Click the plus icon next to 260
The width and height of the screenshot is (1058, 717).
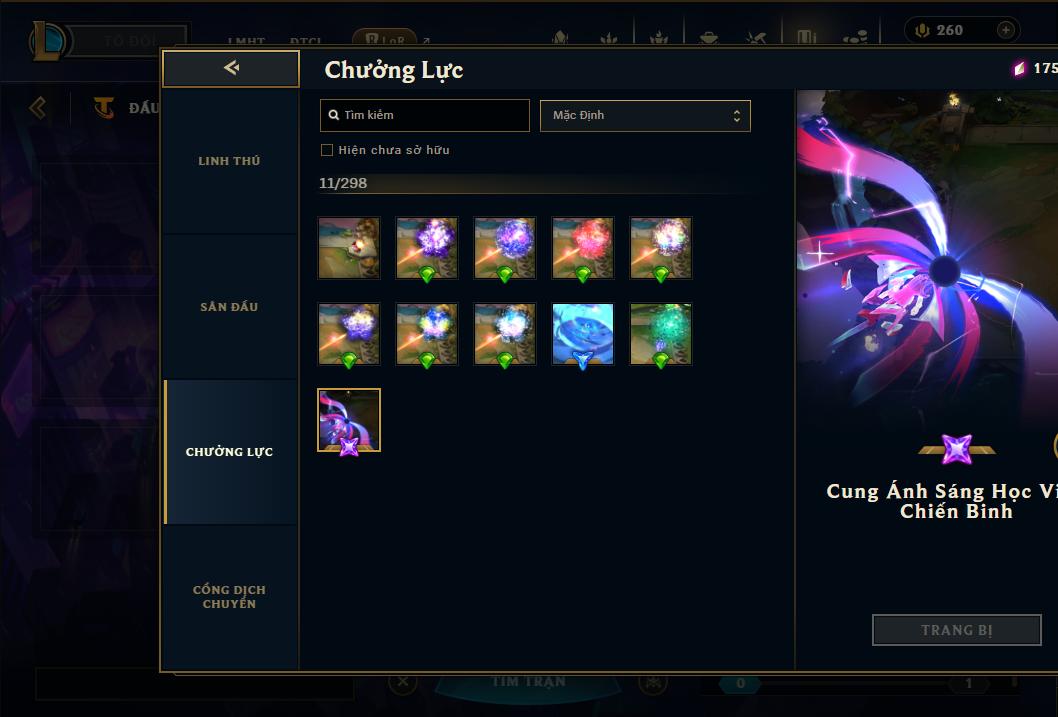point(1005,30)
